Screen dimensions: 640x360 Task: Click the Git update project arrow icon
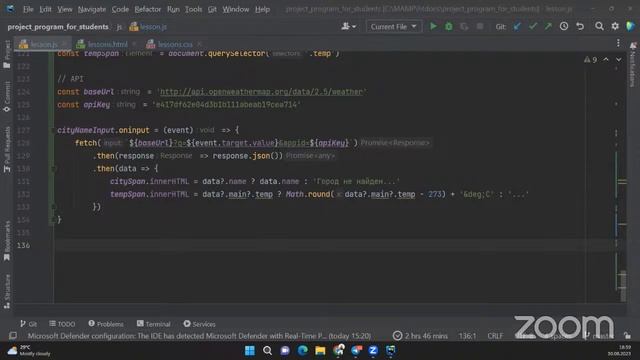pos(517,27)
